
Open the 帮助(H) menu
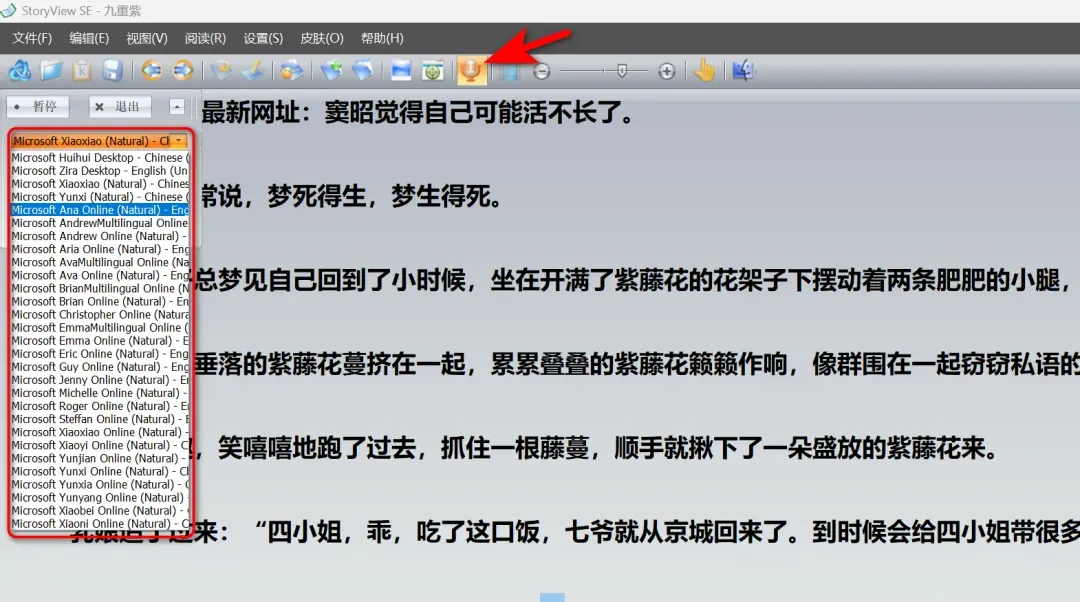pos(382,39)
